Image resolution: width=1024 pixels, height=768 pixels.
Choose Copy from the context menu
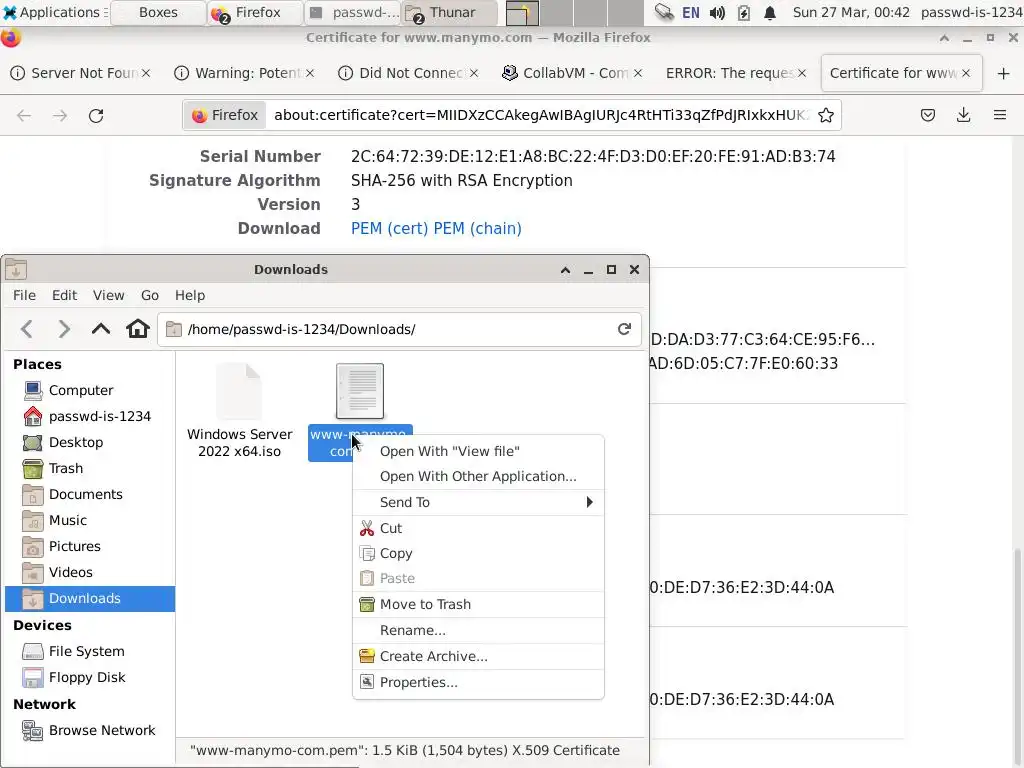click(478, 554)
